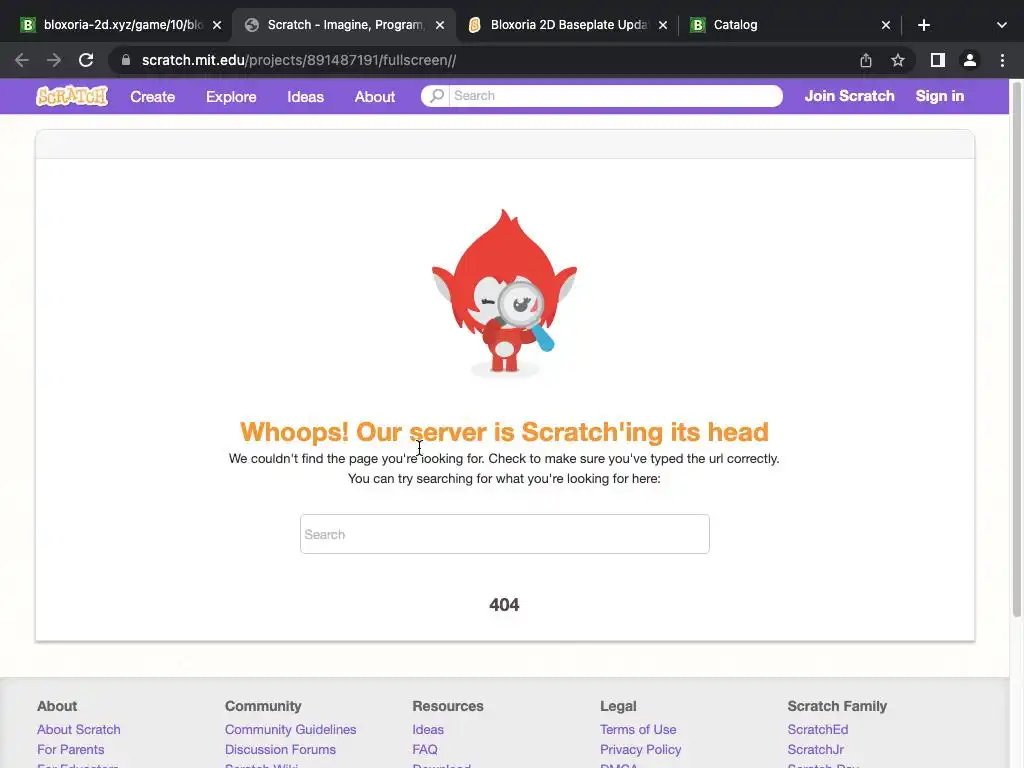Open the Explore menu item

231,97
